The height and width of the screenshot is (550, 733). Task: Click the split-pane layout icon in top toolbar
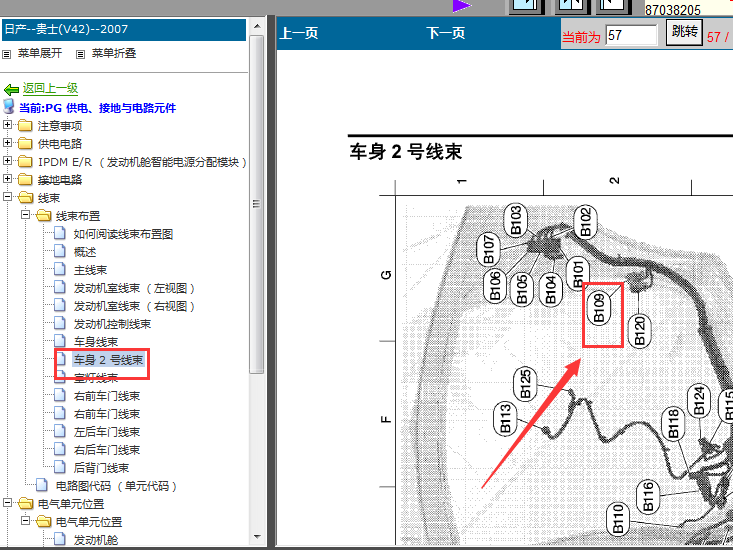tap(572, 6)
